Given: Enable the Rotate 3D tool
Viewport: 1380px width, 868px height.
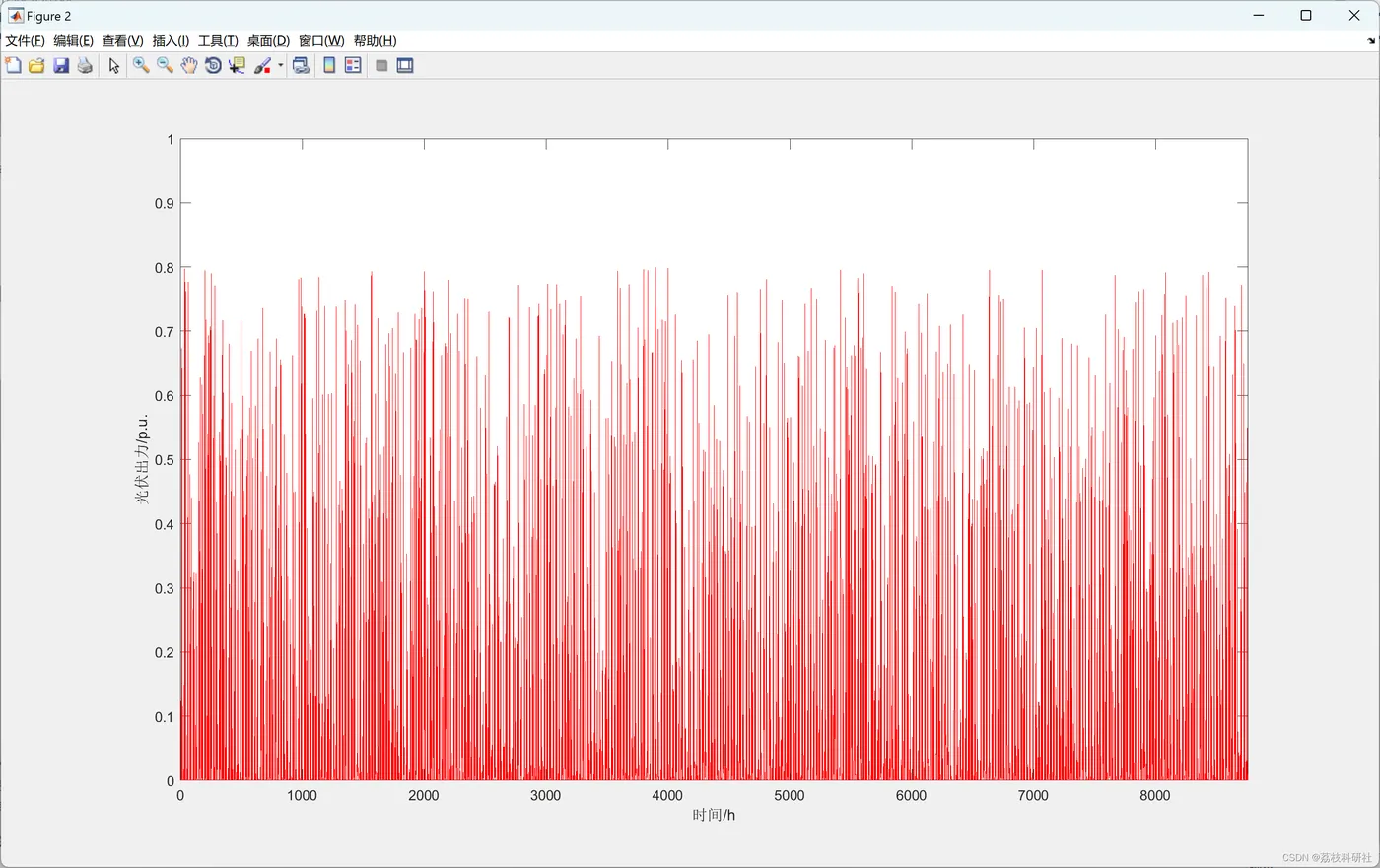Looking at the screenshot, I should 213,66.
